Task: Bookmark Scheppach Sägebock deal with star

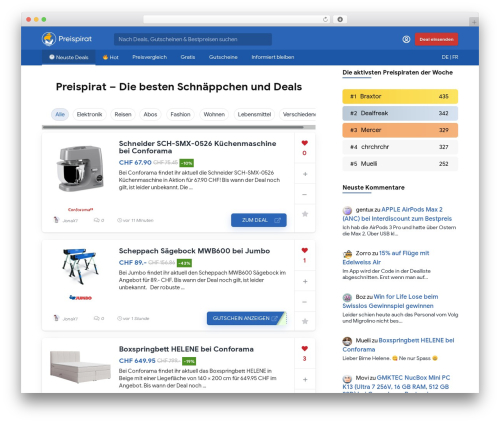Action: click(305, 321)
